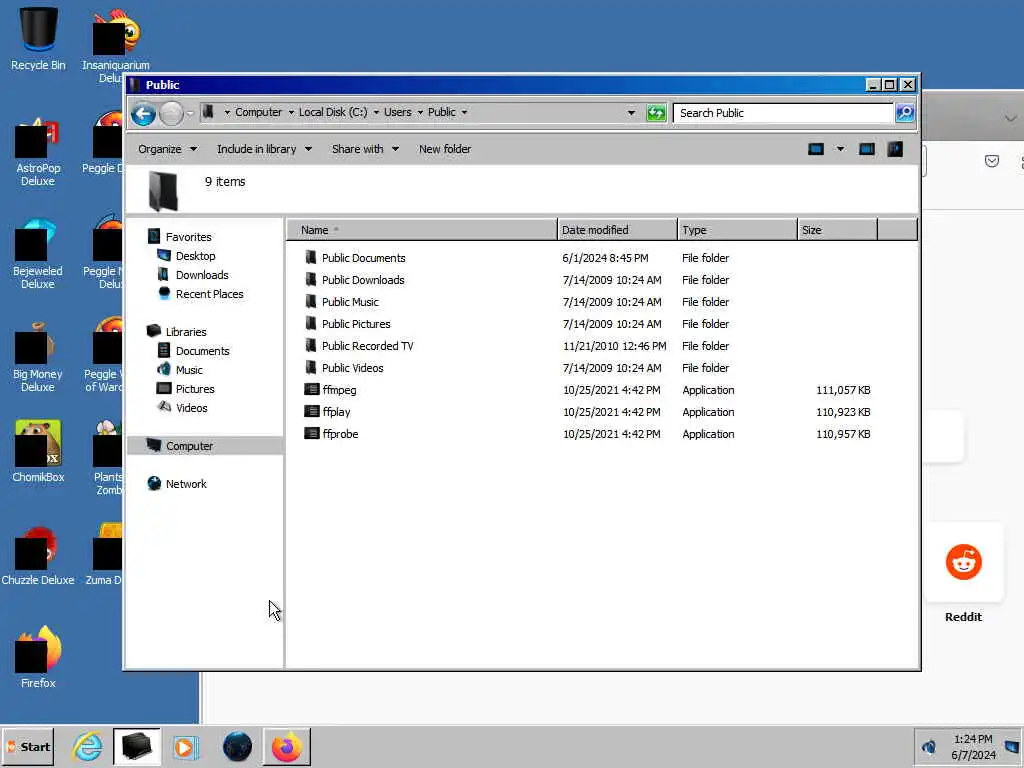Image resolution: width=1024 pixels, height=768 pixels.
Task: Select Downloads under Favorites
Action: tap(202, 275)
